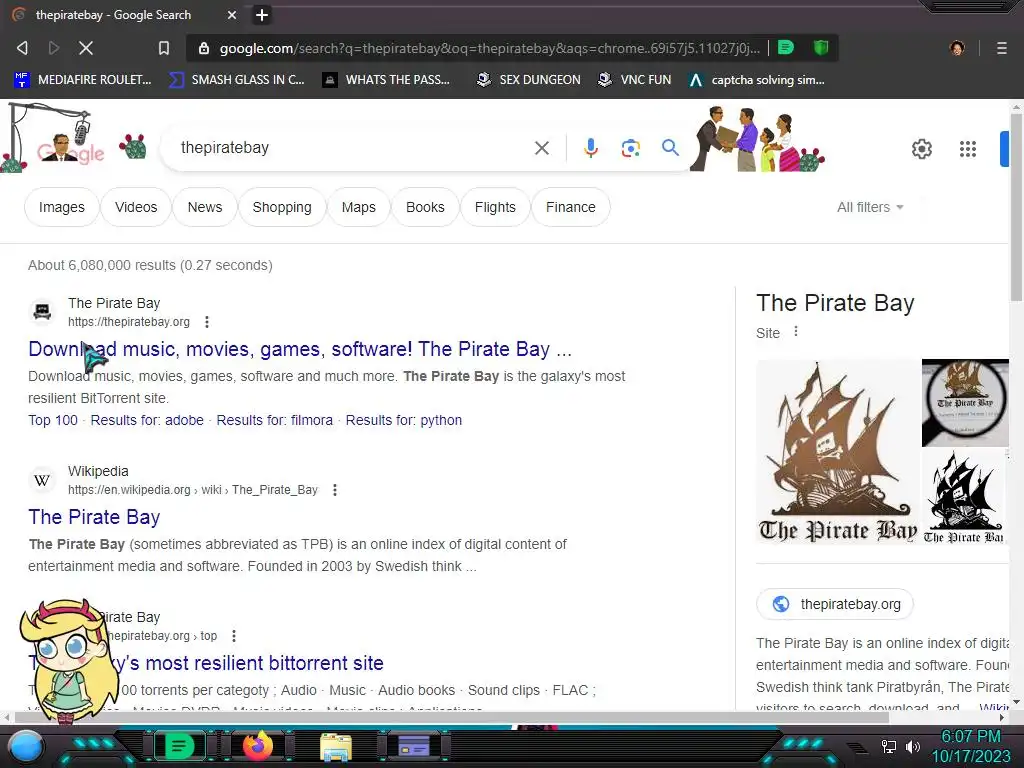Click the Firefox icon in the taskbar
The height and width of the screenshot is (768, 1024).
point(258,746)
